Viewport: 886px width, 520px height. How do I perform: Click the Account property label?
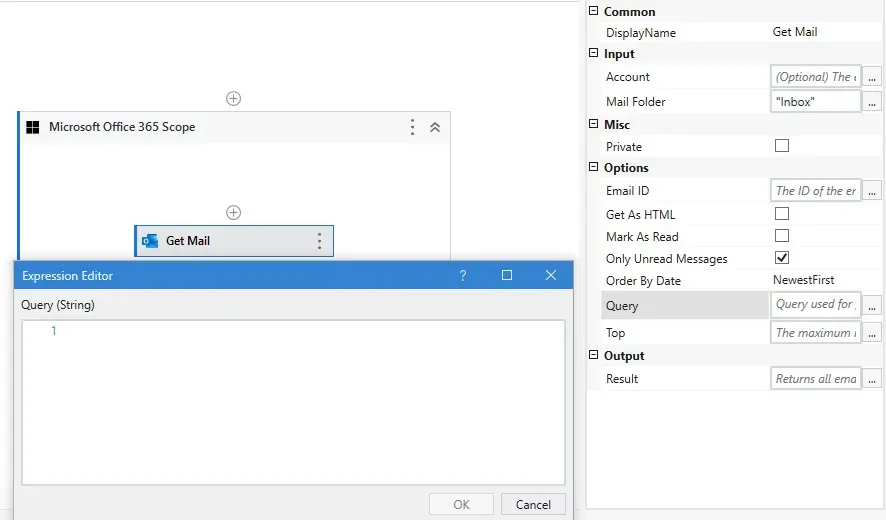[x=627, y=77]
